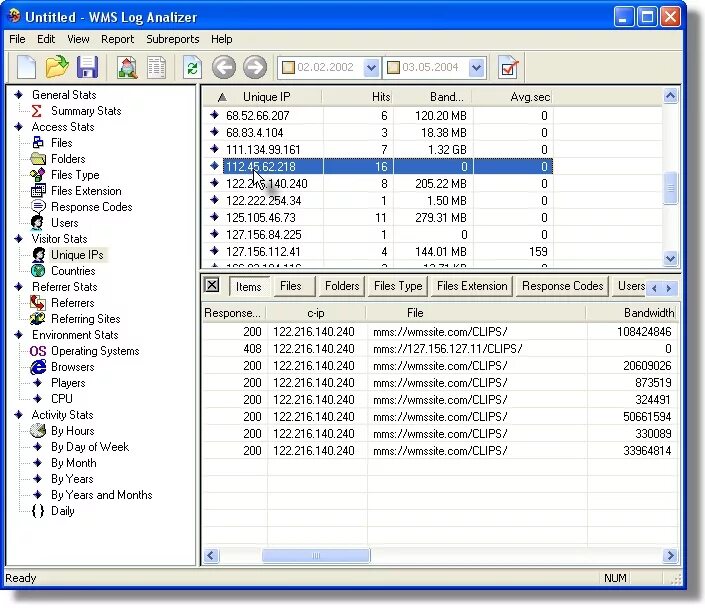Click the 408 response code cell
This screenshot has width=705, height=608.
tap(252, 349)
